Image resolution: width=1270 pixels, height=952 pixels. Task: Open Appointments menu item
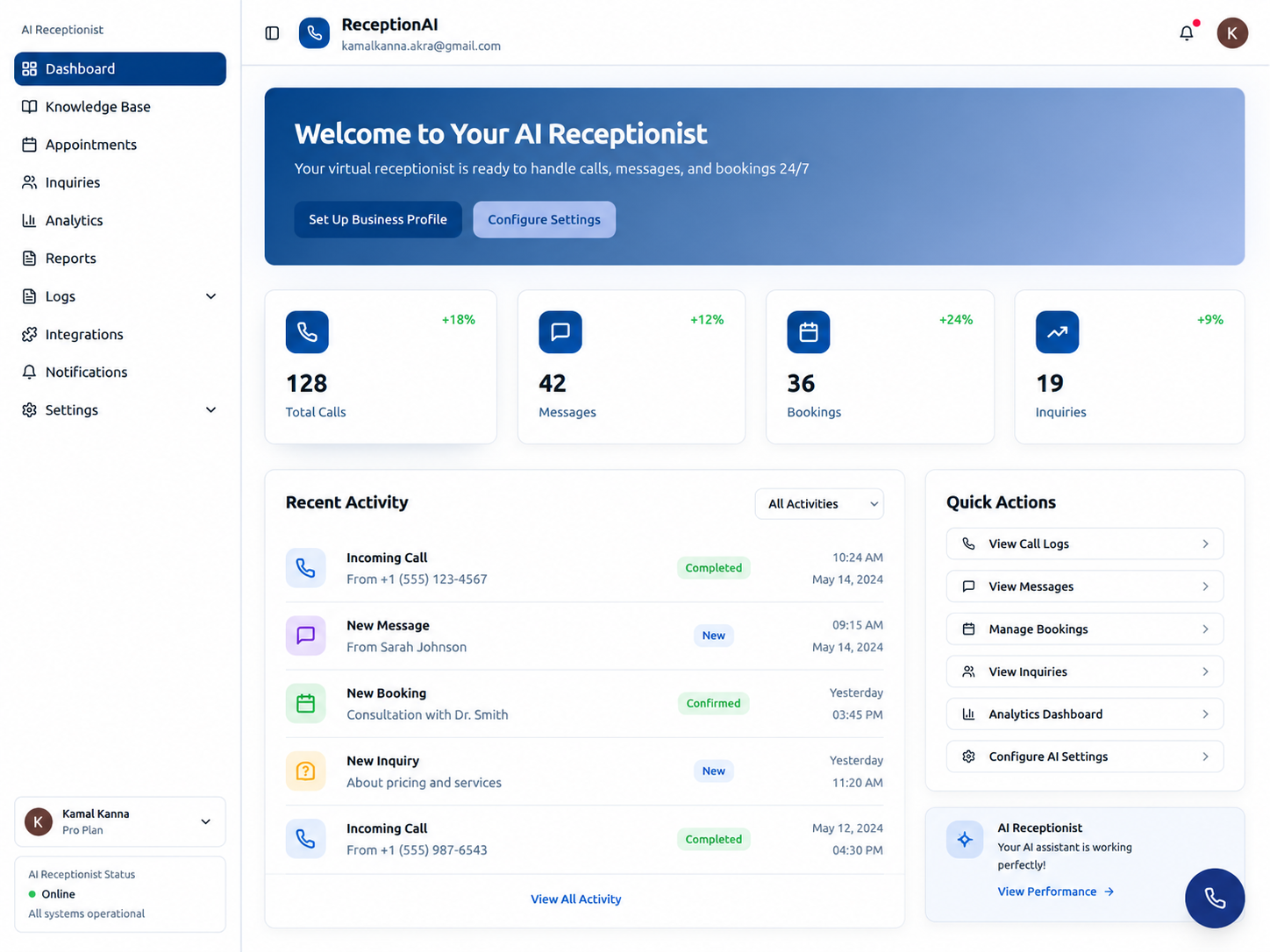(x=120, y=145)
